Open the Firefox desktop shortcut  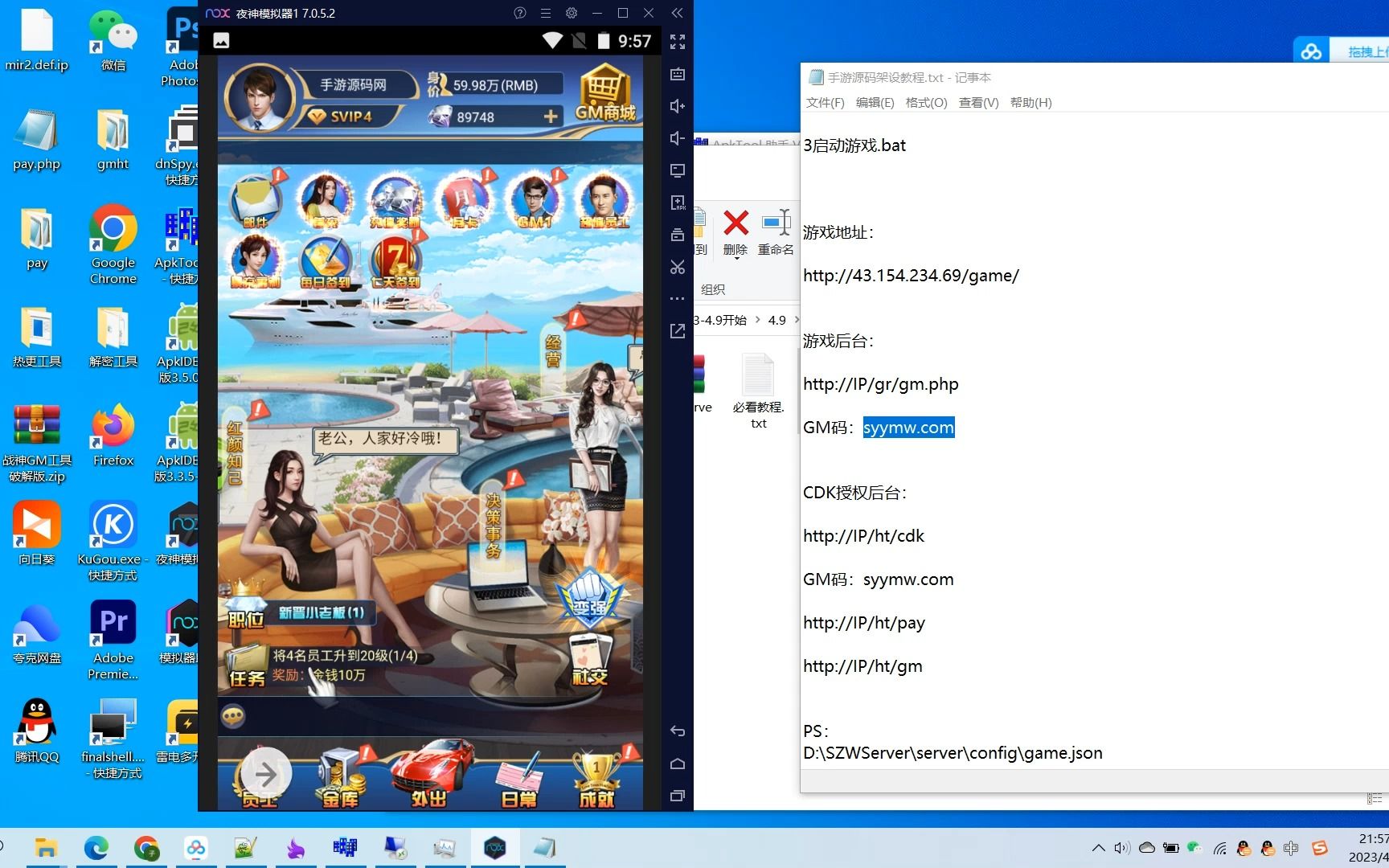tap(113, 436)
